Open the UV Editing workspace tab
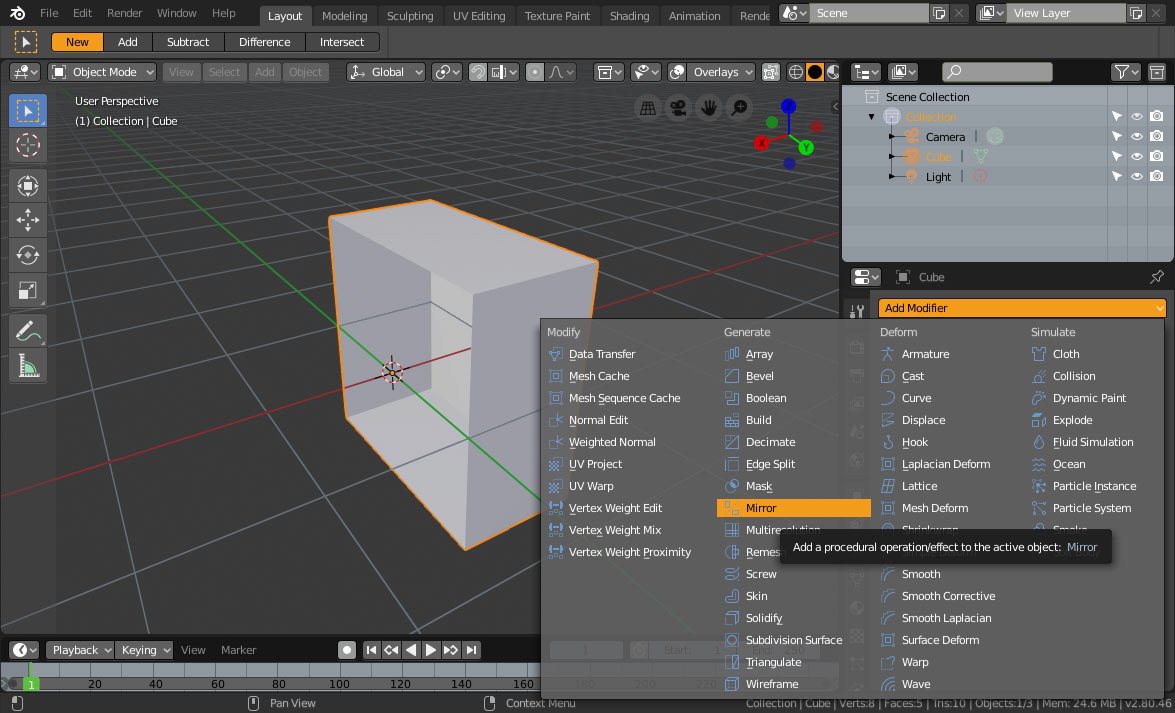This screenshot has width=1175, height=713. tap(479, 16)
